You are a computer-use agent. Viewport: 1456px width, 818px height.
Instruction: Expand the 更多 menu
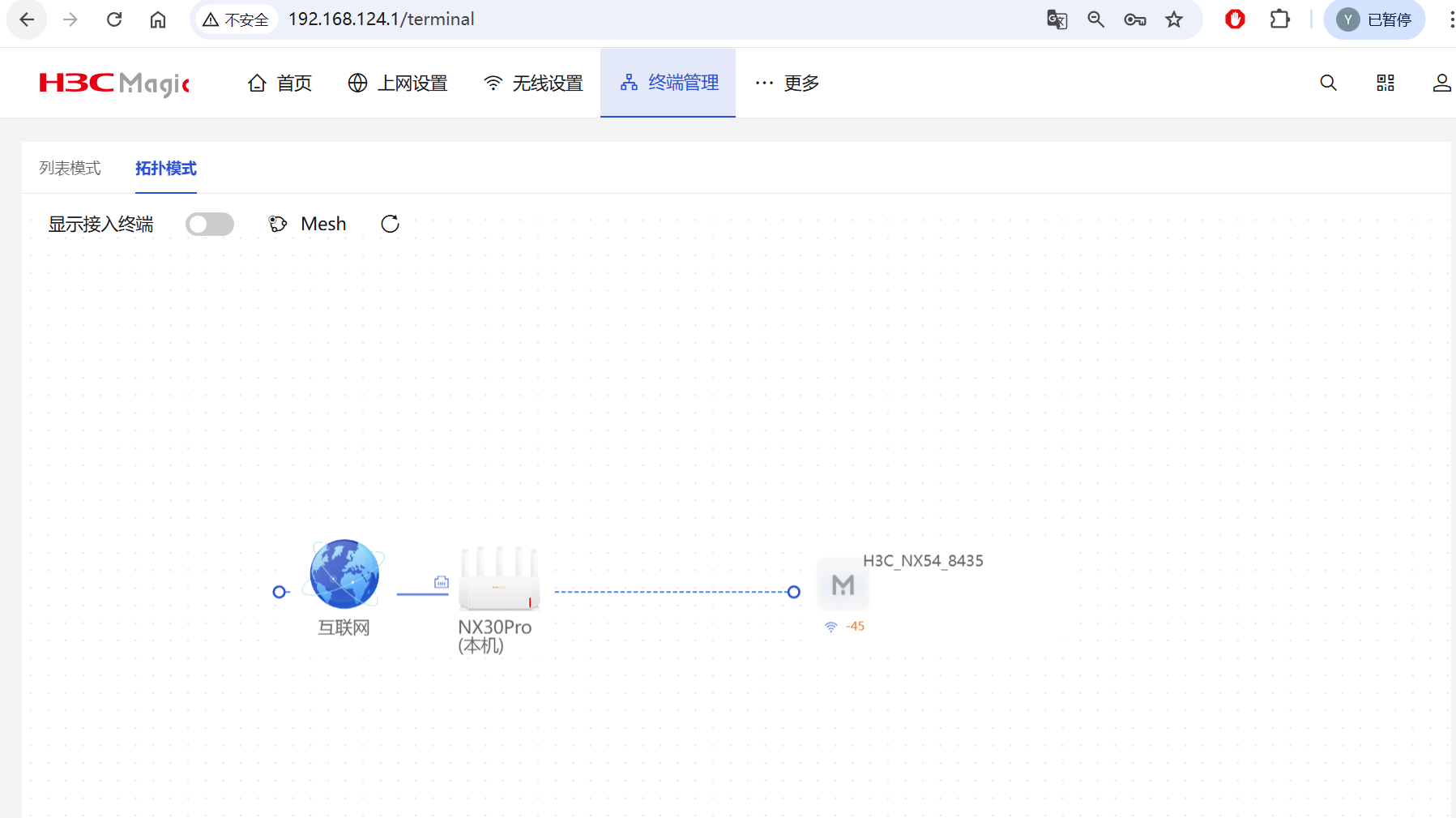[787, 84]
